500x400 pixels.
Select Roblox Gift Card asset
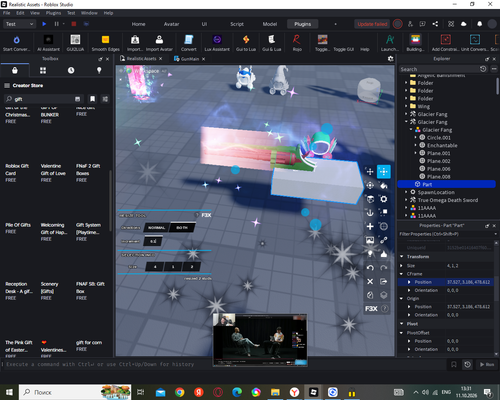click(17, 173)
